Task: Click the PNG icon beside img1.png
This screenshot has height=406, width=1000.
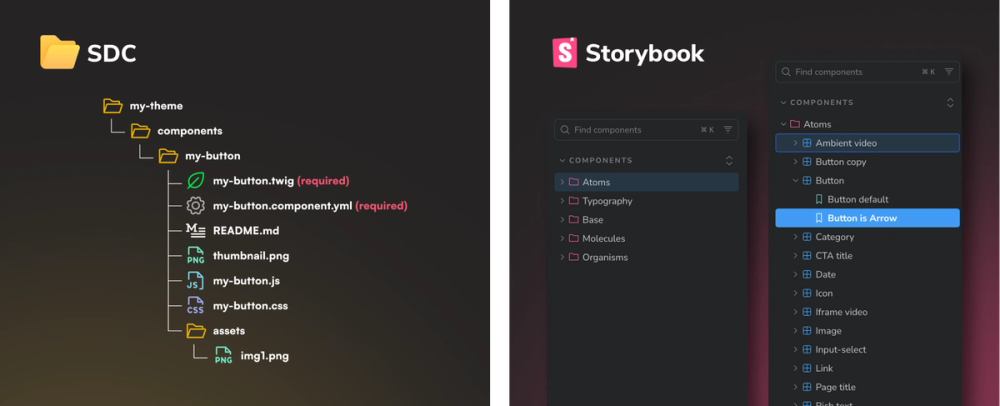Action: click(223, 356)
